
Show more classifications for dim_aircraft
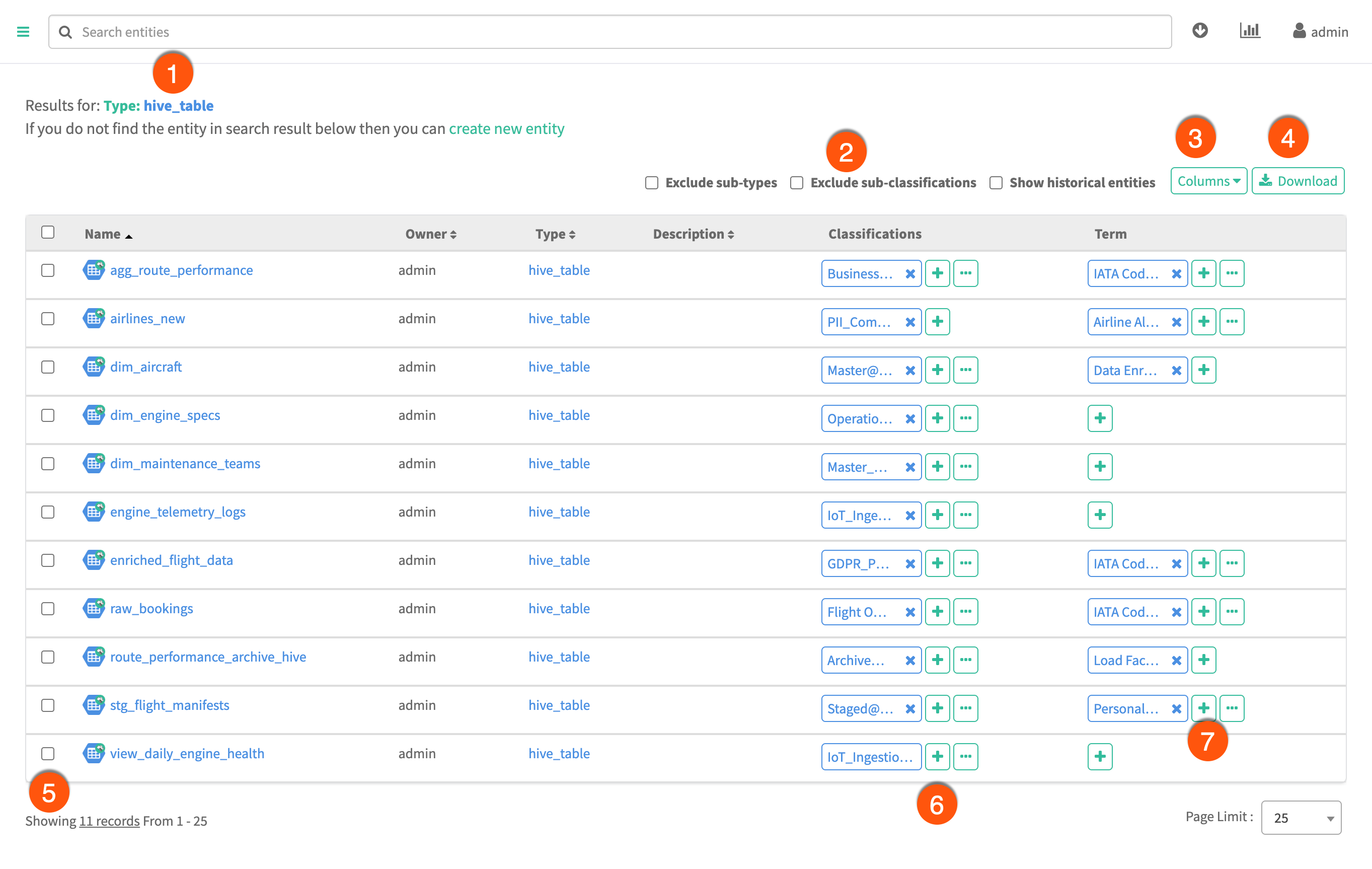(965, 371)
